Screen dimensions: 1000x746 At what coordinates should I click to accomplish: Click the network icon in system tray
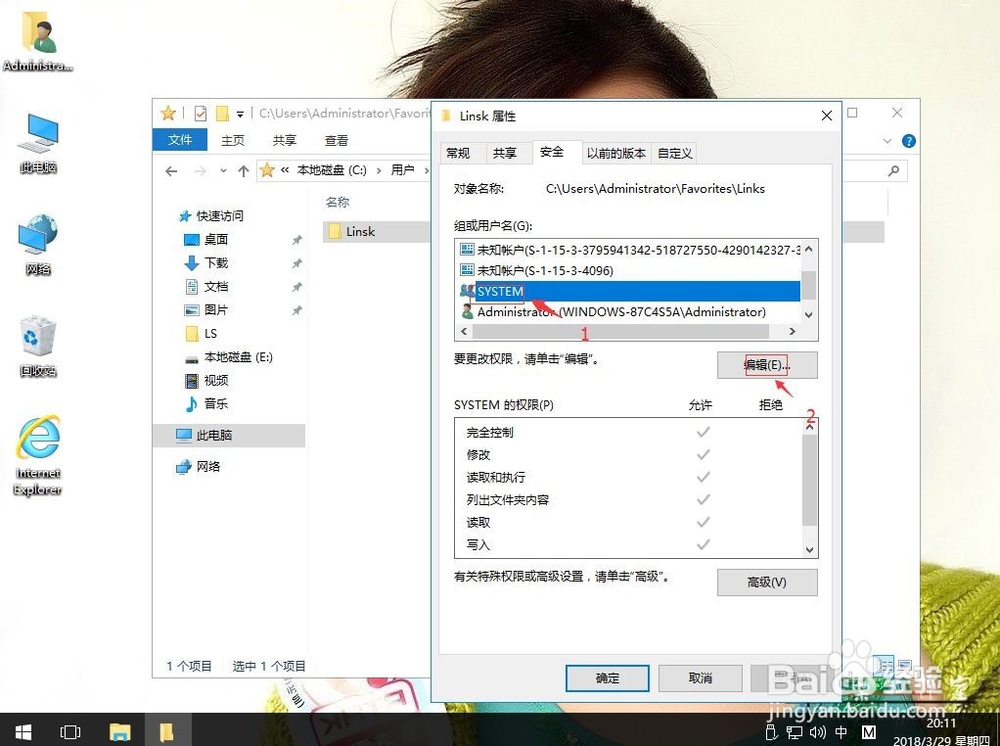click(x=794, y=732)
